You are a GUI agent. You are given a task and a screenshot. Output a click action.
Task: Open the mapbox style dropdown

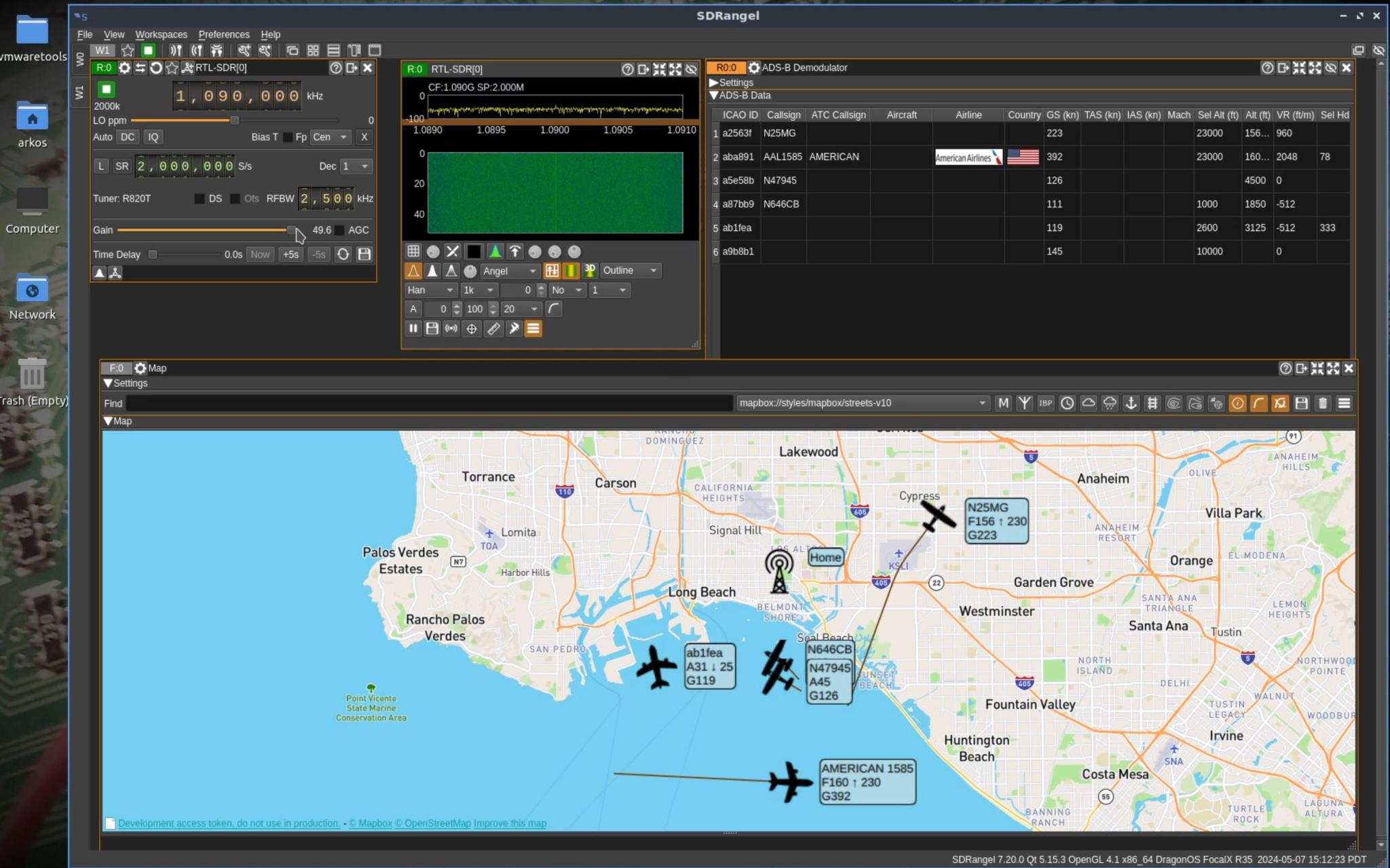point(862,403)
